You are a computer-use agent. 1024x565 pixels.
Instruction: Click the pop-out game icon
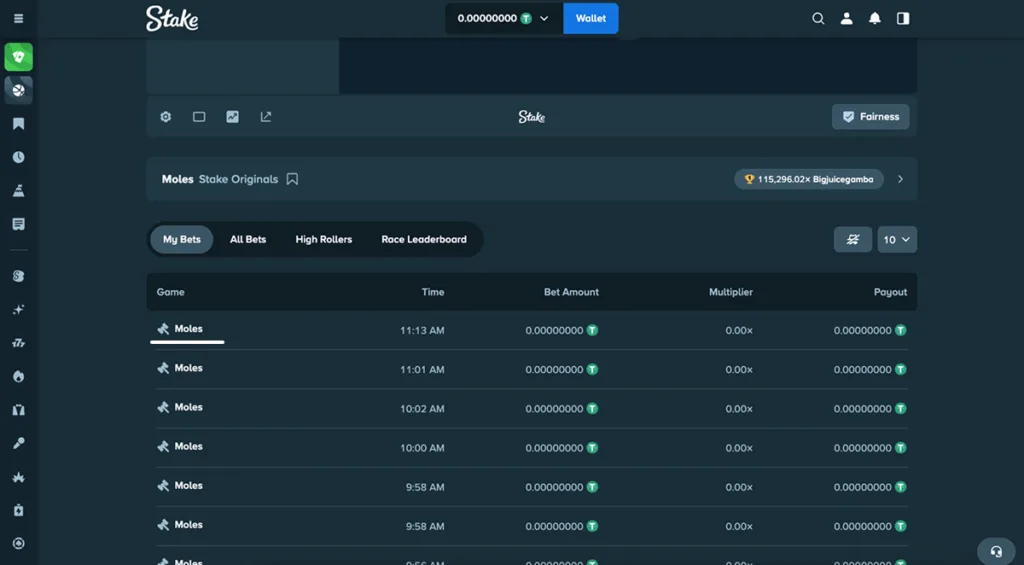pos(266,117)
